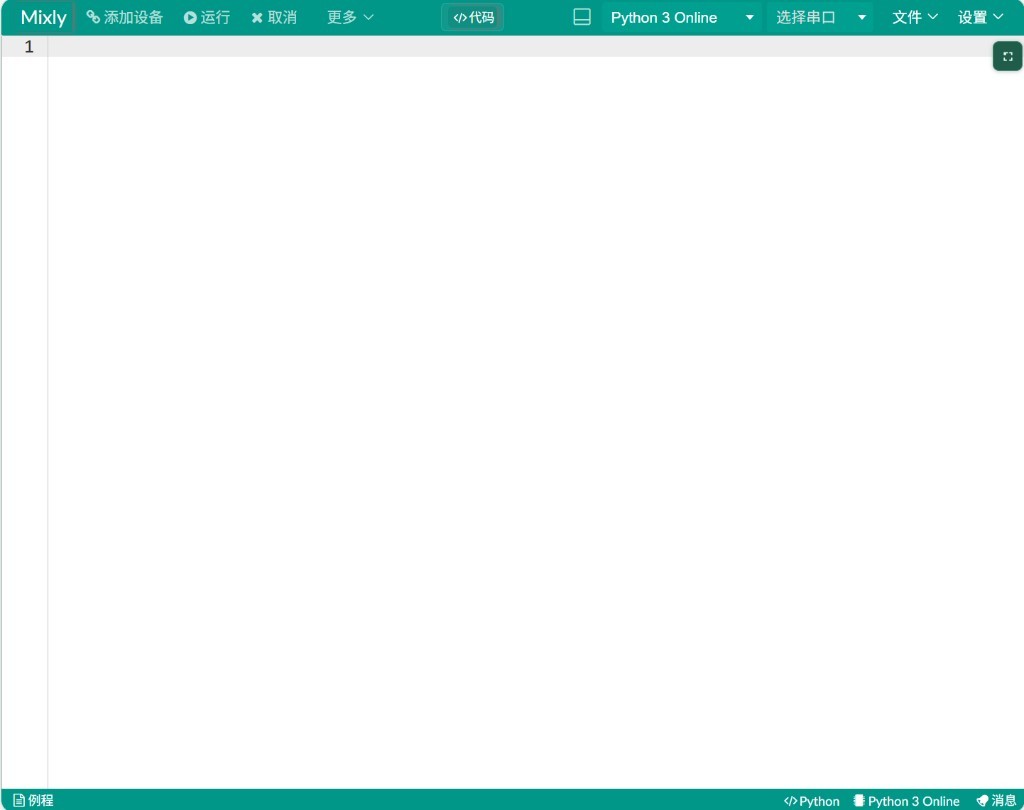Click the Mixly logo
This screenshot has height=810, width=1024.
click(x=44, y=18)
